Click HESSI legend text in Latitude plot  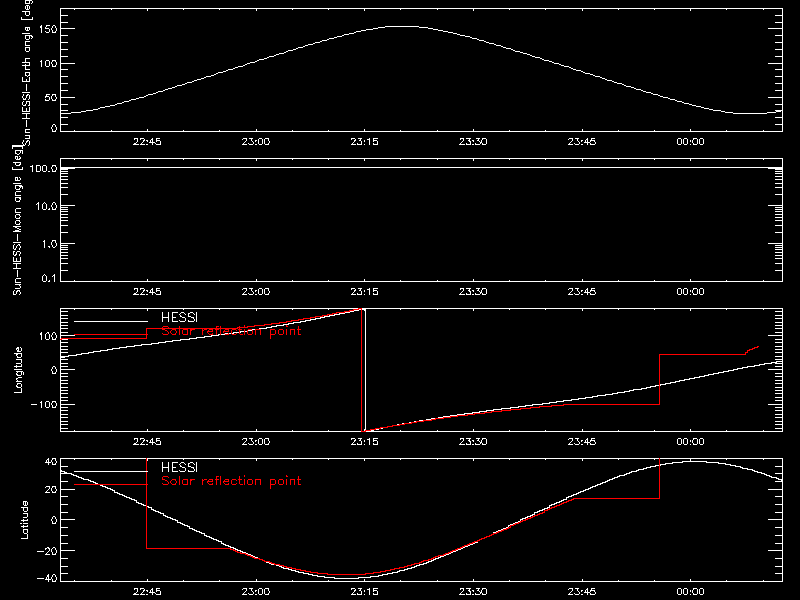179,467
